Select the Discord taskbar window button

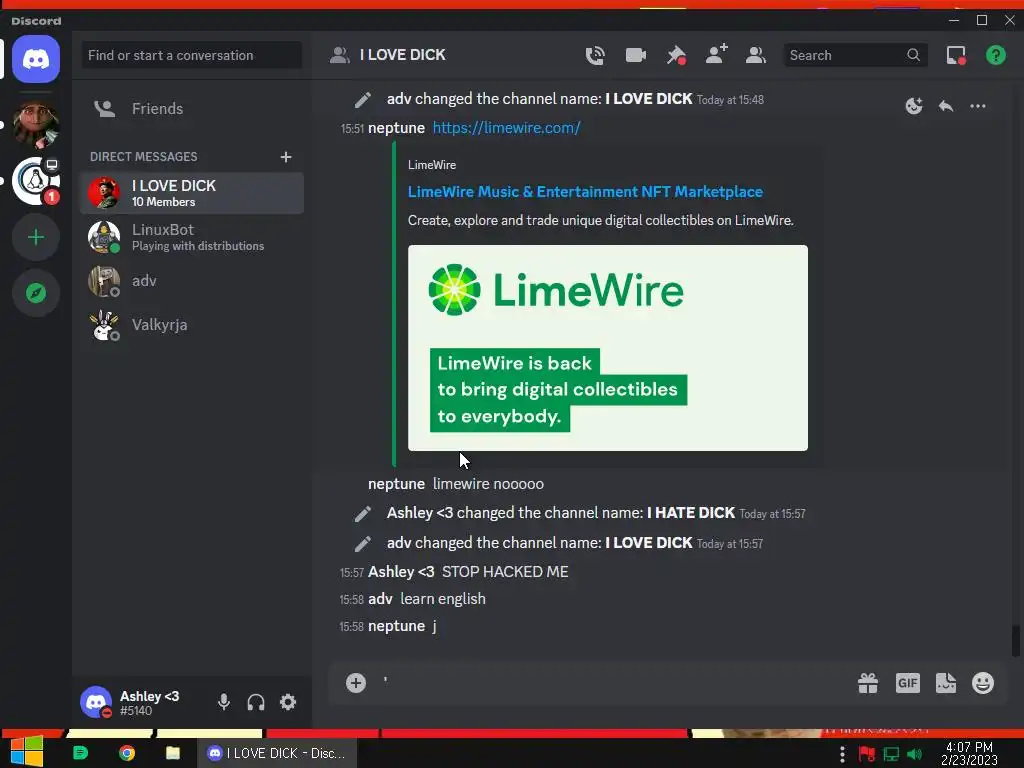tap(277, 753)
